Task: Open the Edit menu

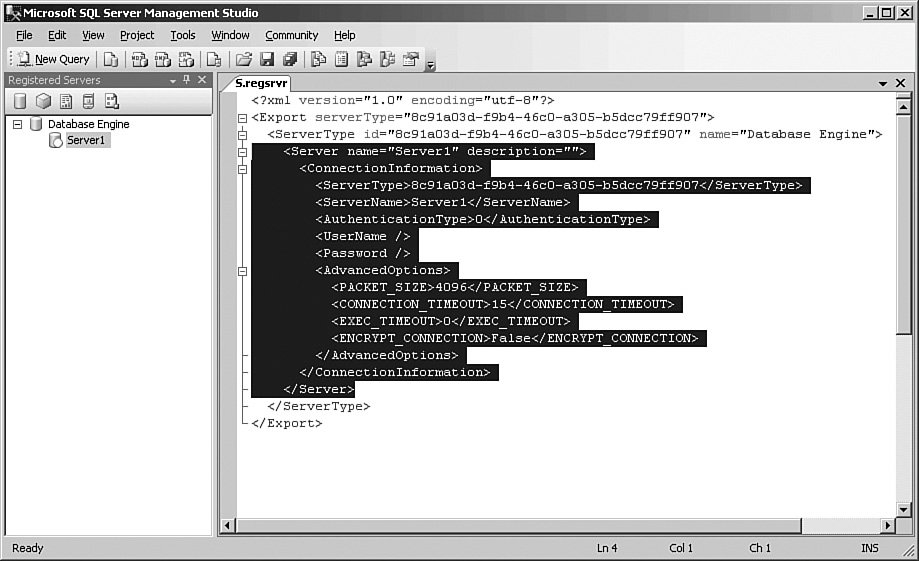Action: (x=57, y=35)
